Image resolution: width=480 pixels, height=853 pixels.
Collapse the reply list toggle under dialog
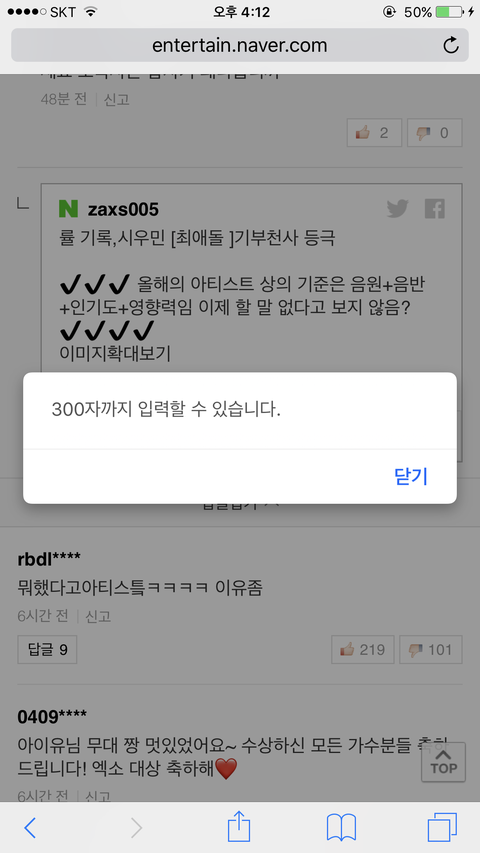pos(240,505)
